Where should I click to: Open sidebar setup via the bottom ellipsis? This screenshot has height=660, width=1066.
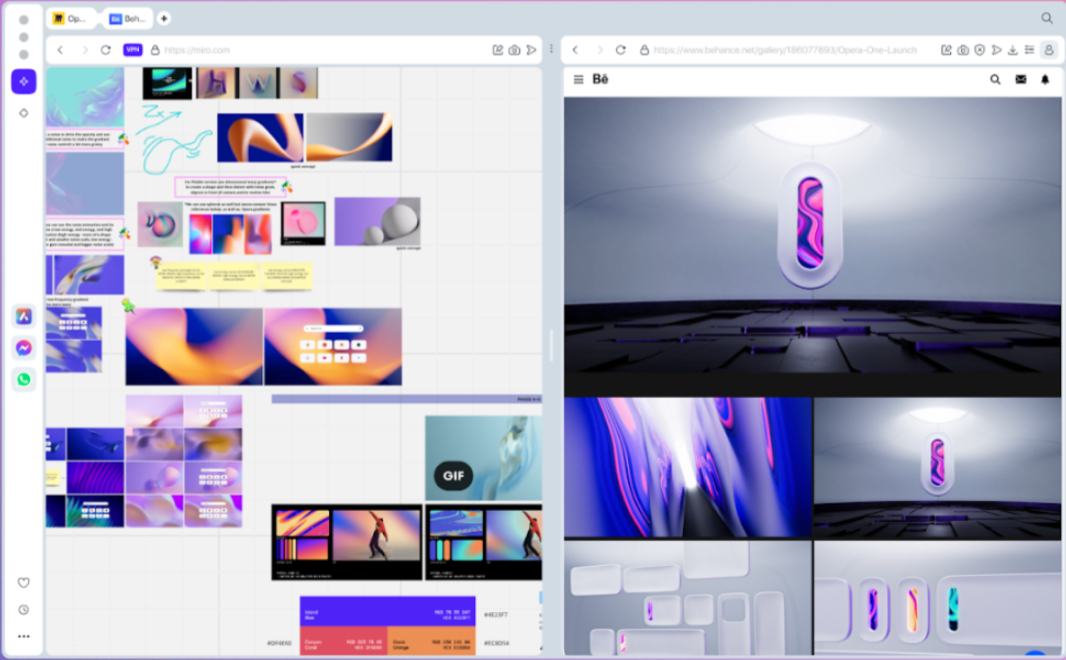coord(22,636)
